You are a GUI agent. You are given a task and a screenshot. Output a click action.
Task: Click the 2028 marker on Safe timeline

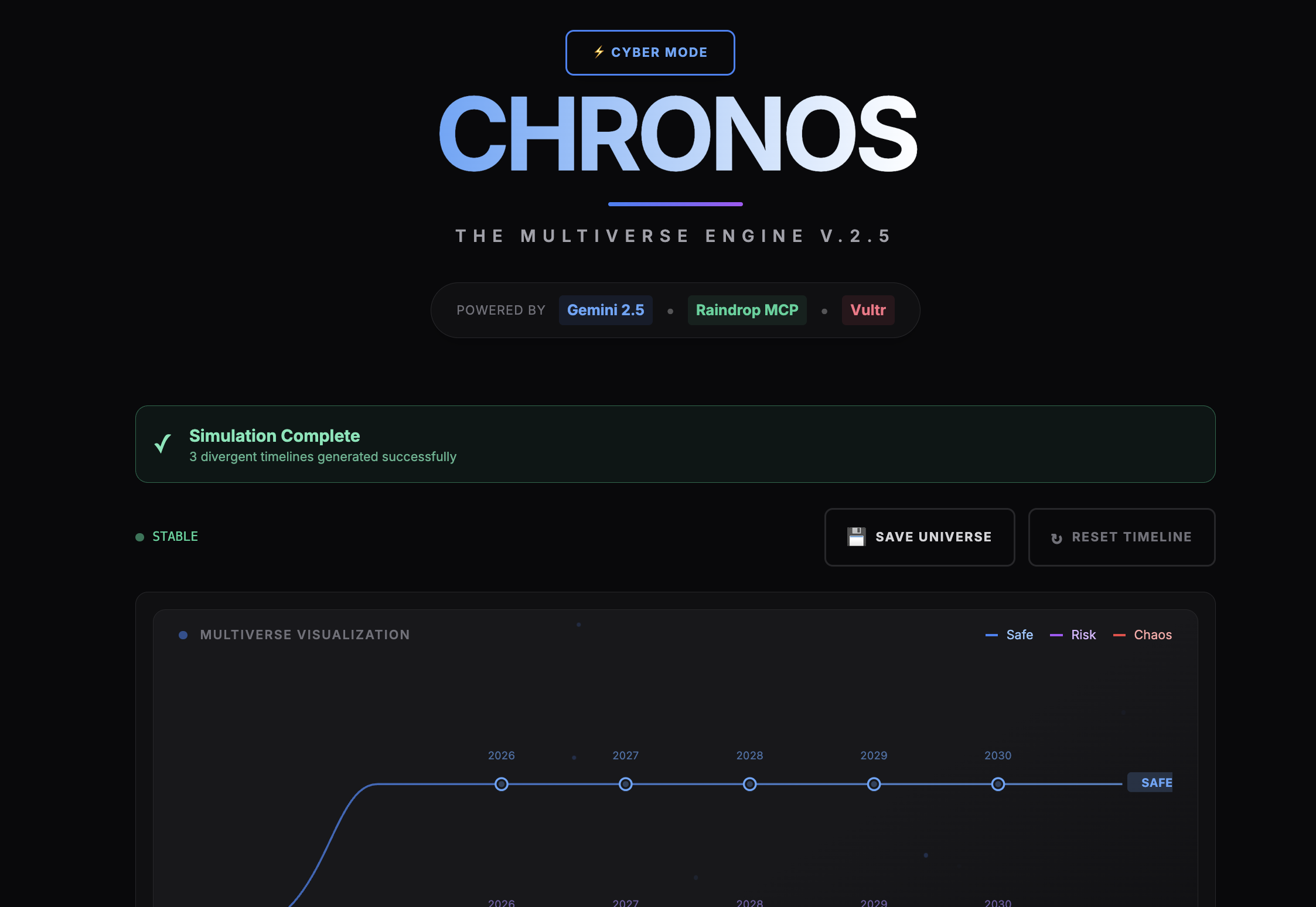click(x=749, y=784)
